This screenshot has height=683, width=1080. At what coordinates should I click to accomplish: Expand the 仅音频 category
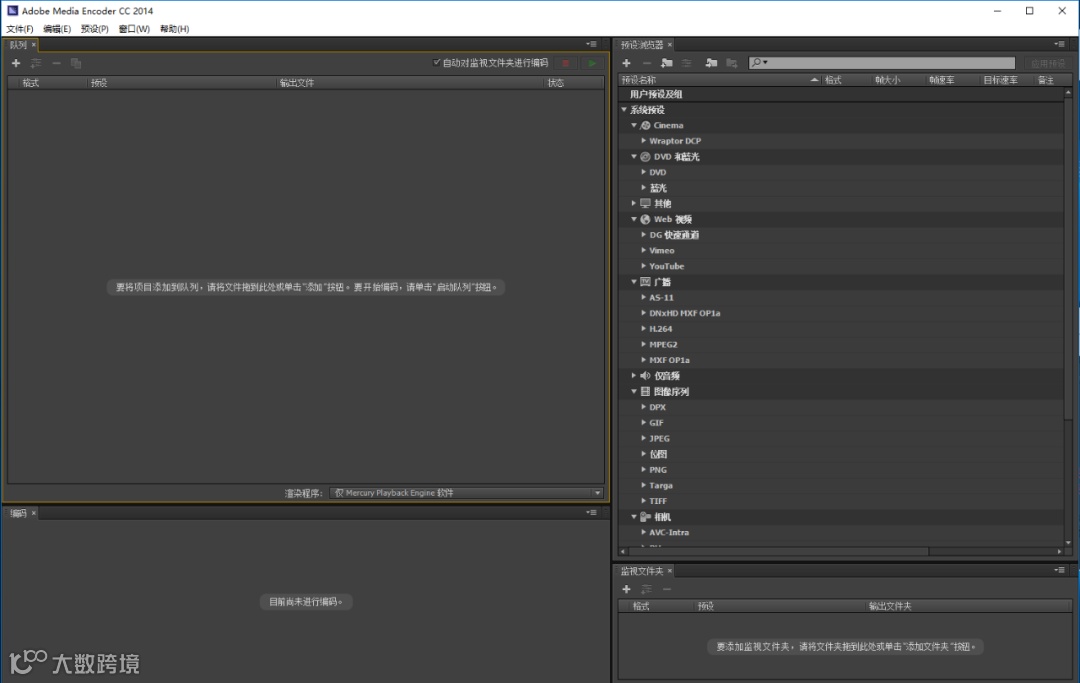pos(634,375)
